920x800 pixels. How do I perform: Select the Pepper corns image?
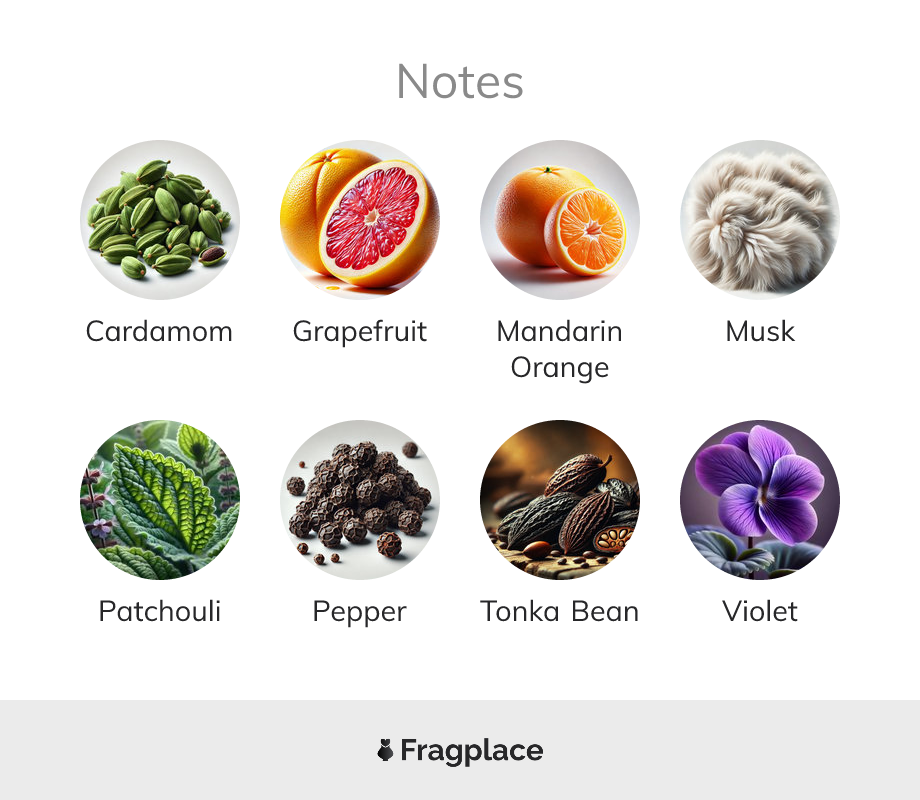[x=360, y=499]
